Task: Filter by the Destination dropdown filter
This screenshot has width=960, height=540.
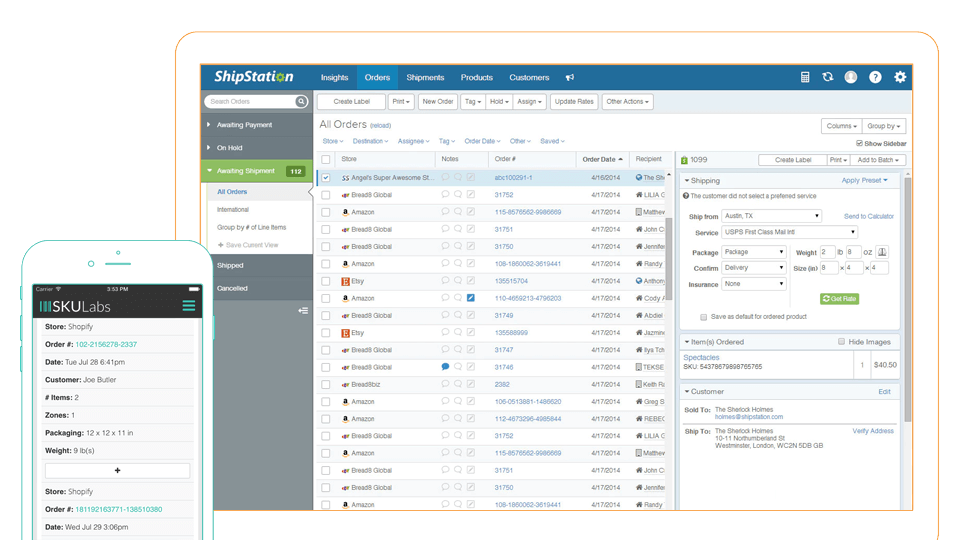Action: pyautogui.click(x=370, y=141)
